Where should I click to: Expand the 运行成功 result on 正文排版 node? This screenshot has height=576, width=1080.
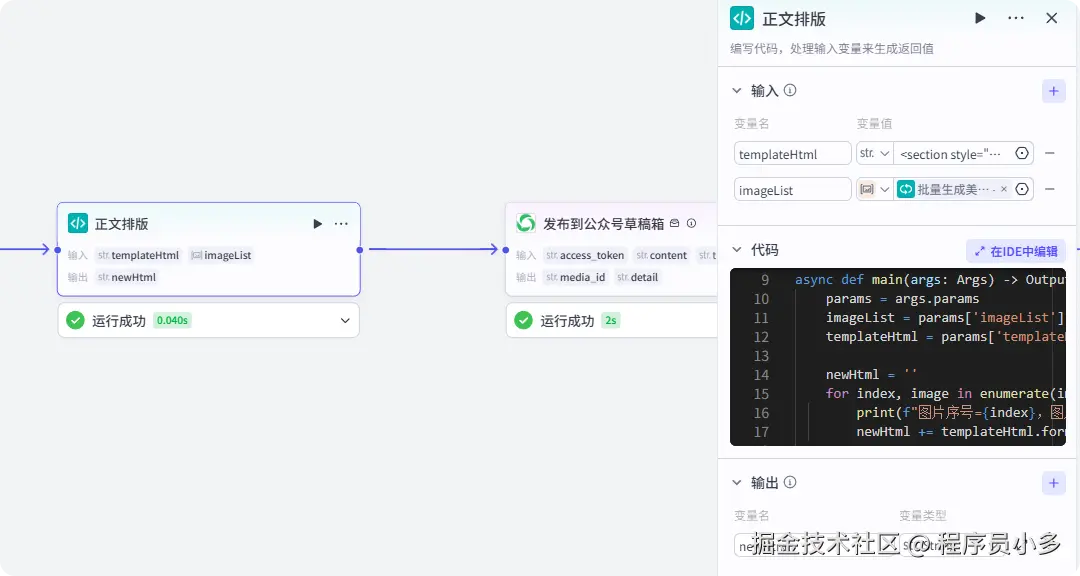pos(343,320)
